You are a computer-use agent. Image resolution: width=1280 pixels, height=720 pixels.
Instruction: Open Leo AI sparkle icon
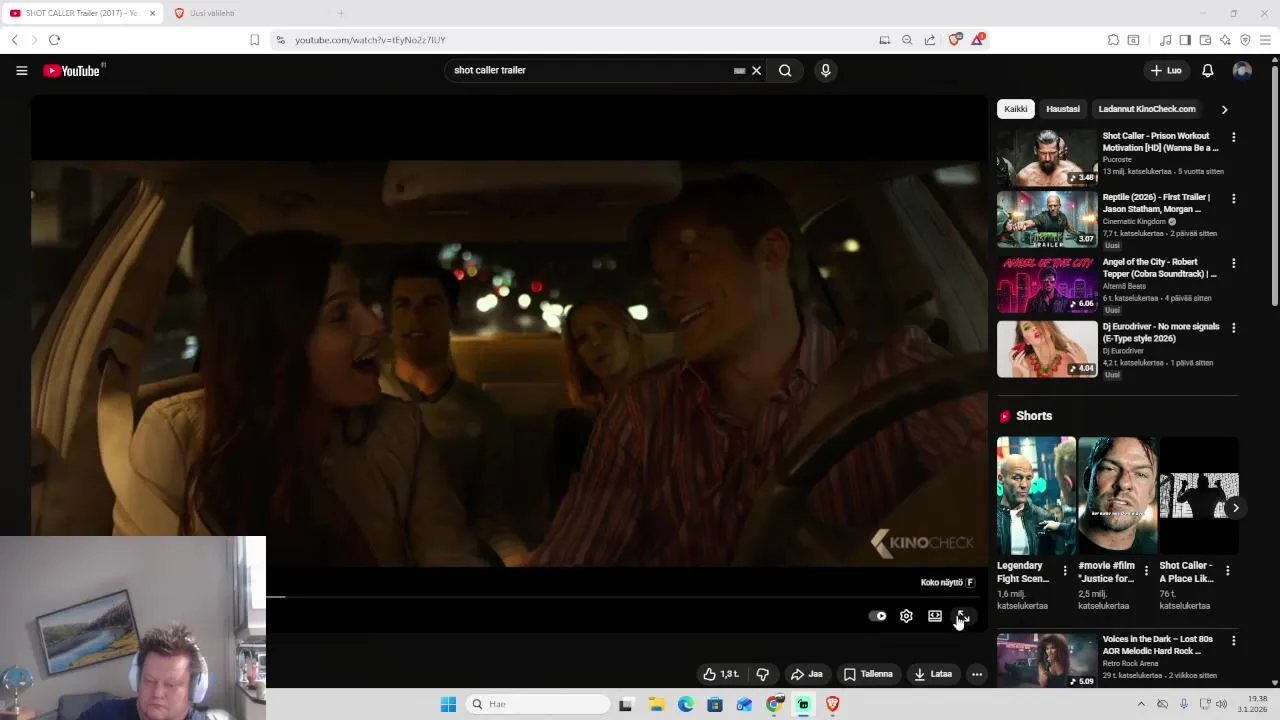coord(1225,40)
